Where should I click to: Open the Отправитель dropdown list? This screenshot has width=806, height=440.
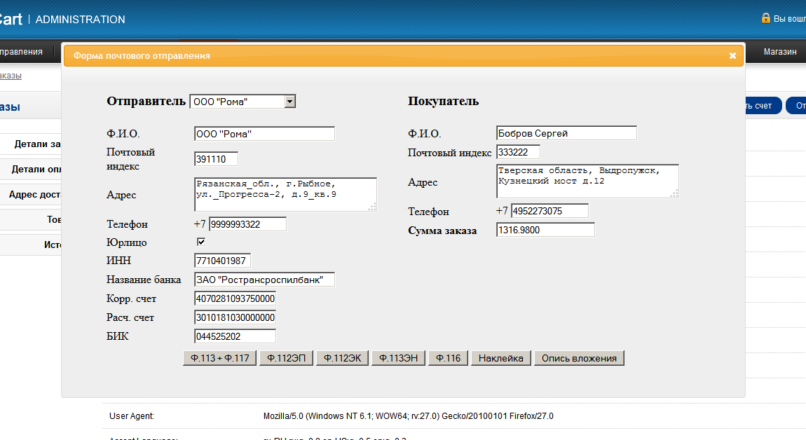[290, 101]
